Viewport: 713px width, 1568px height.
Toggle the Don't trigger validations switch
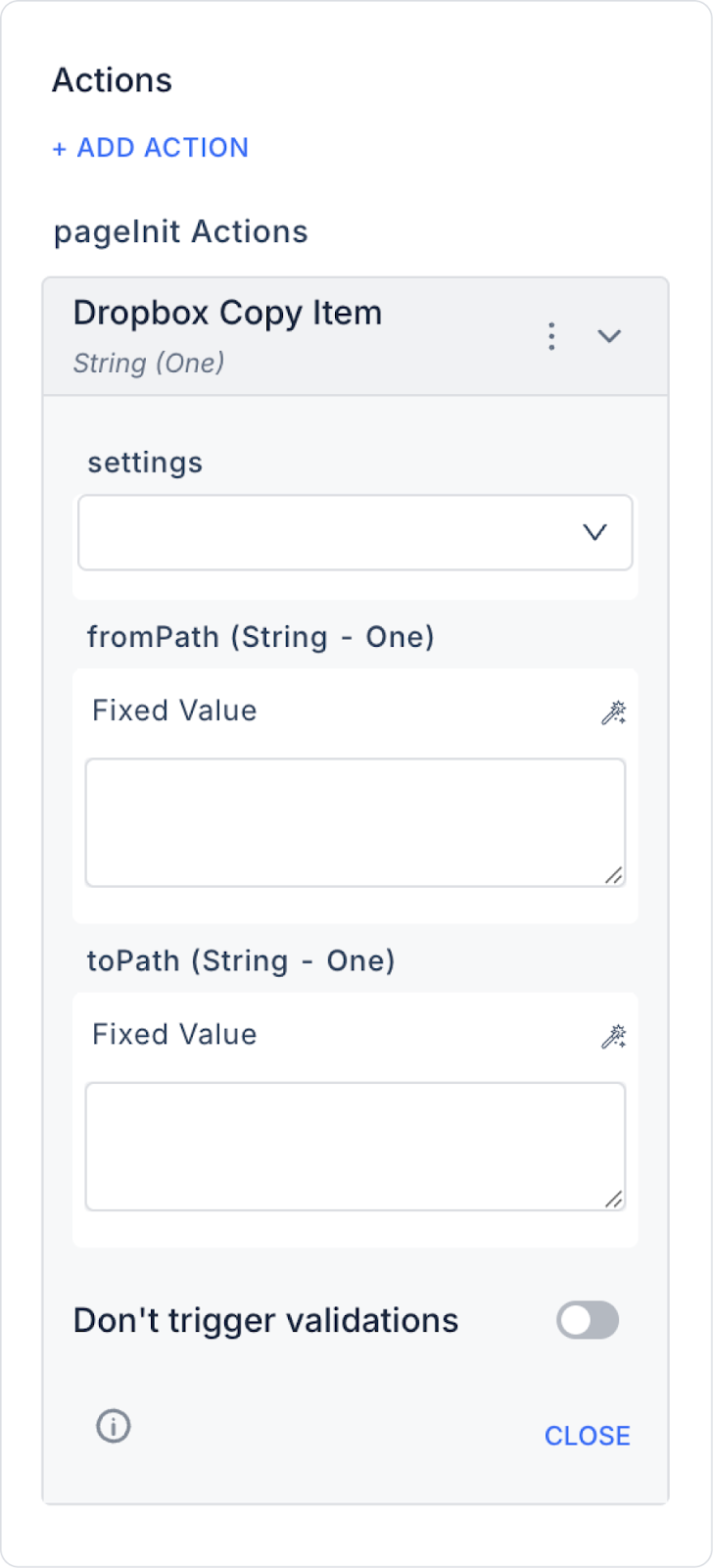(588, 1320)
